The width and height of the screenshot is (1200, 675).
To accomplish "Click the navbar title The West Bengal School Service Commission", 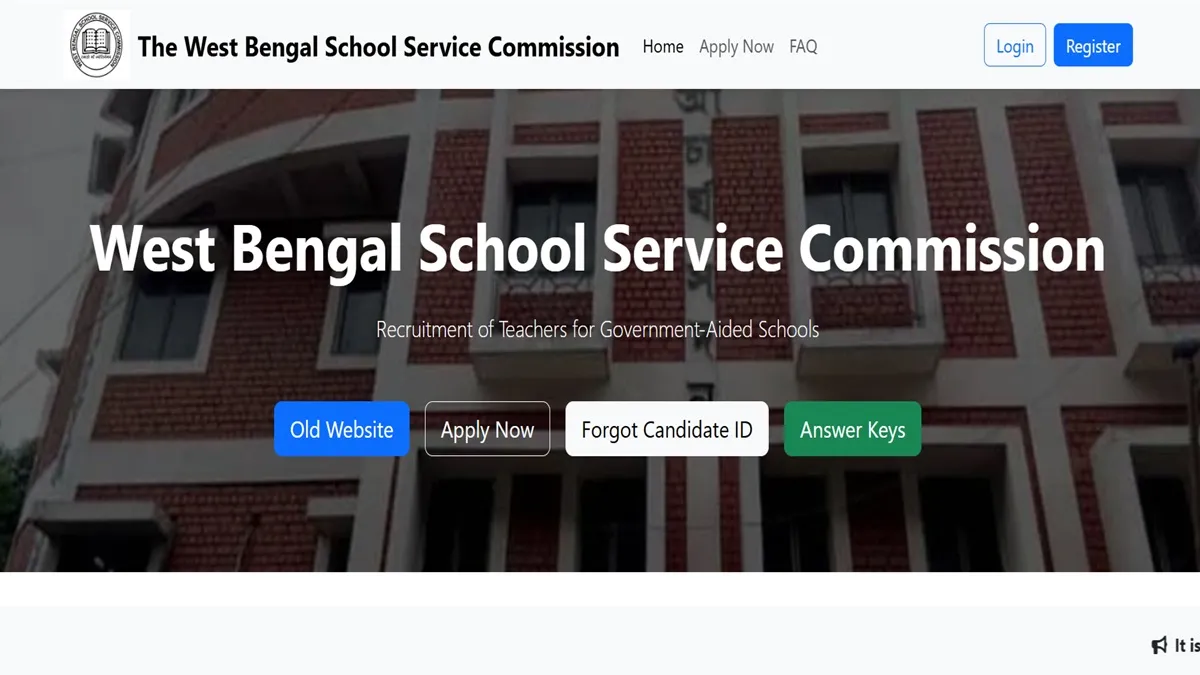I will pos(379,46).
